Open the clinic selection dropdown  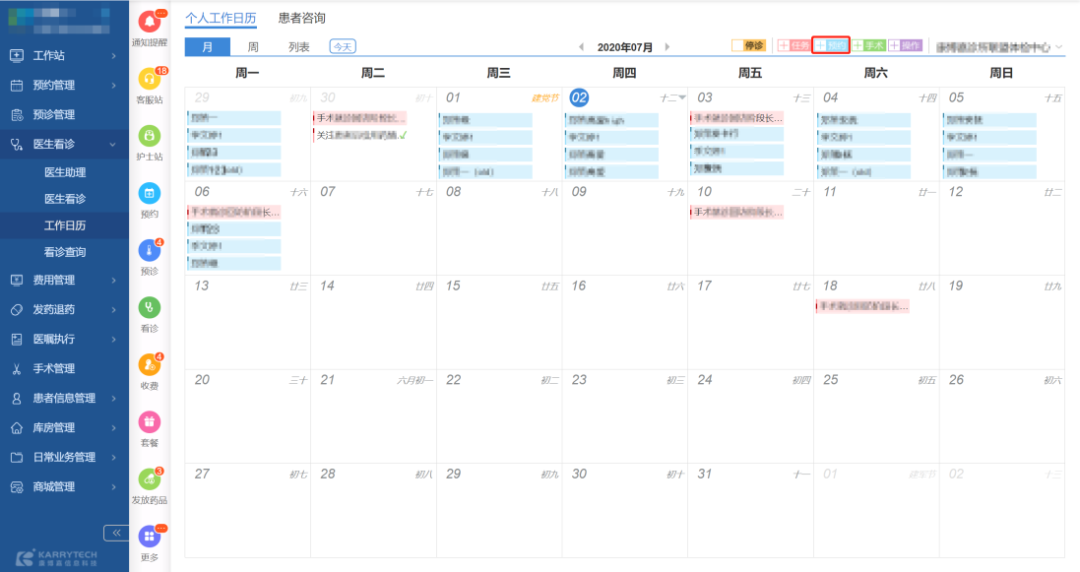(998, 47)
